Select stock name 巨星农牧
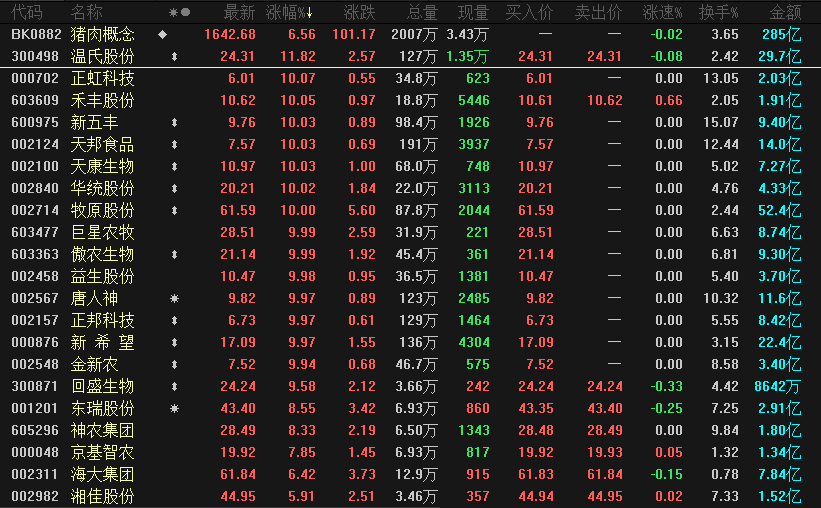The image size is (821, 508). point(103,233)
